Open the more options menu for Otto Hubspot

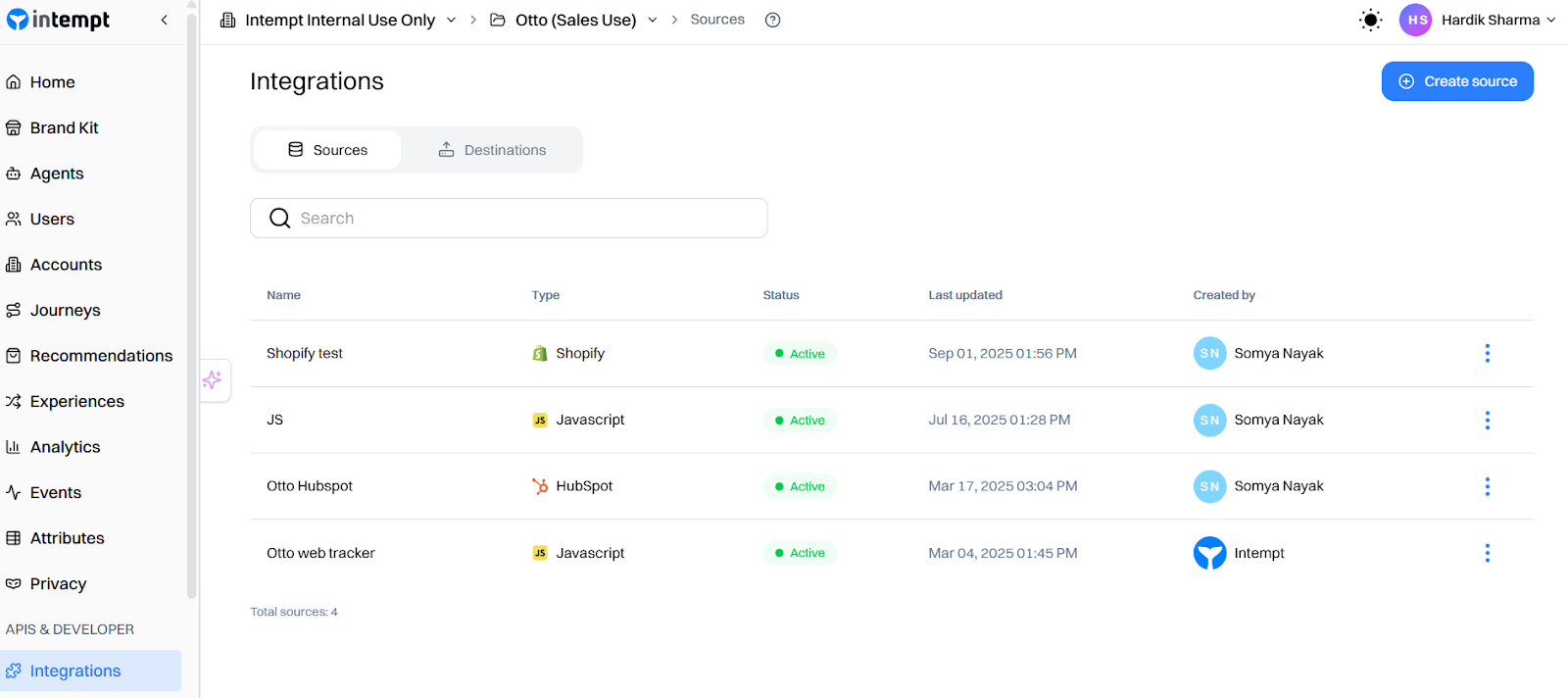tap(1488, 486)
